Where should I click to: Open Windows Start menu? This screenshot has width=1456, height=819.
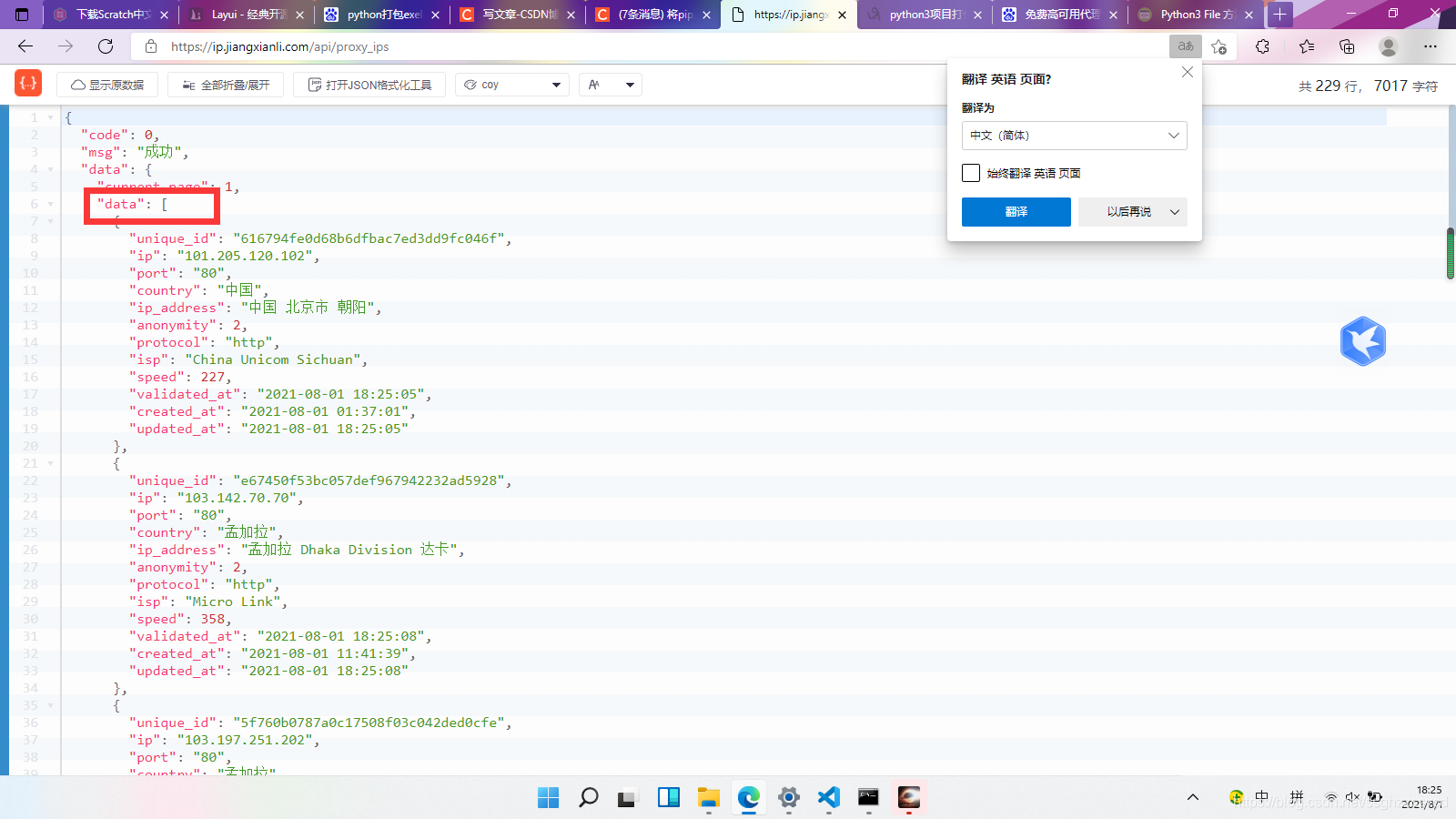(x=549, y=798)
